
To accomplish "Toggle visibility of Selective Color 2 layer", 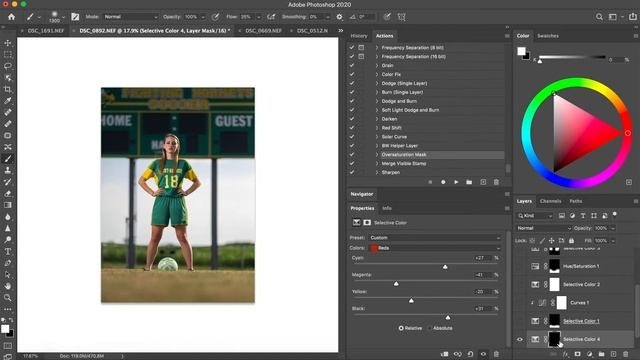I will coord(520,284).
